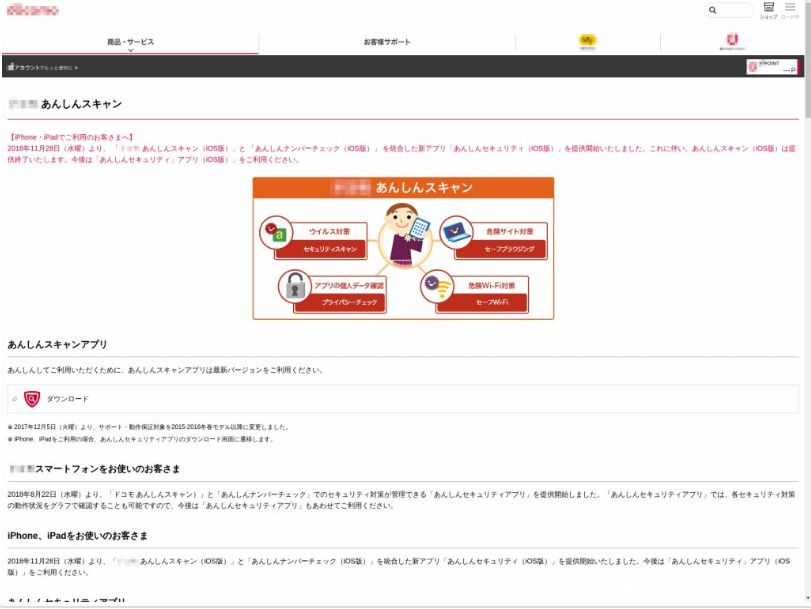
Task: Click the search magnifier icon in header
Action: pos(713,10)
